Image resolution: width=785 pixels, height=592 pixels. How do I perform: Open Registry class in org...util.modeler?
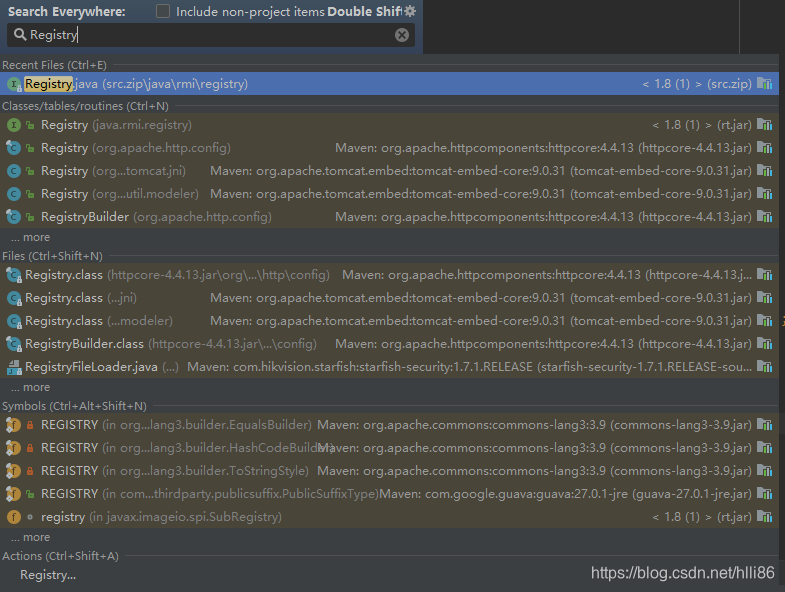(x=389, y=194)
